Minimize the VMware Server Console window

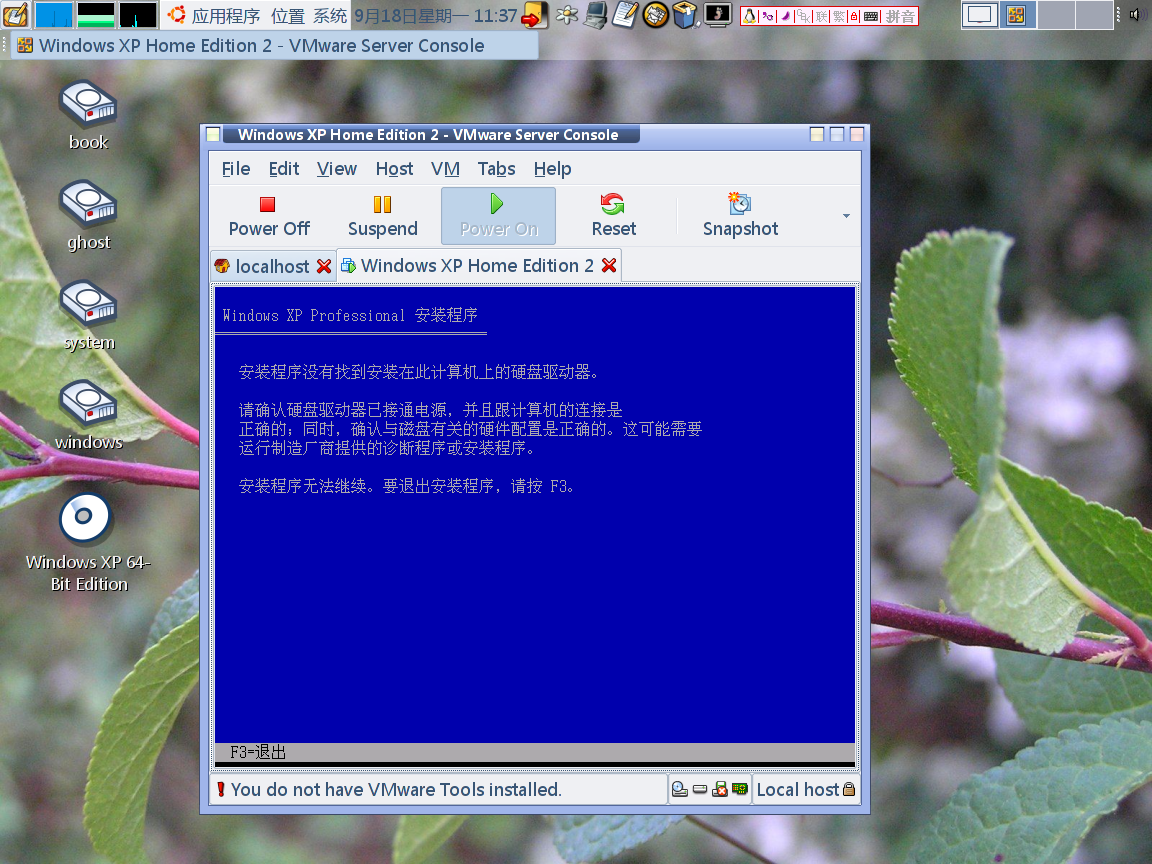tap(817, 134)
